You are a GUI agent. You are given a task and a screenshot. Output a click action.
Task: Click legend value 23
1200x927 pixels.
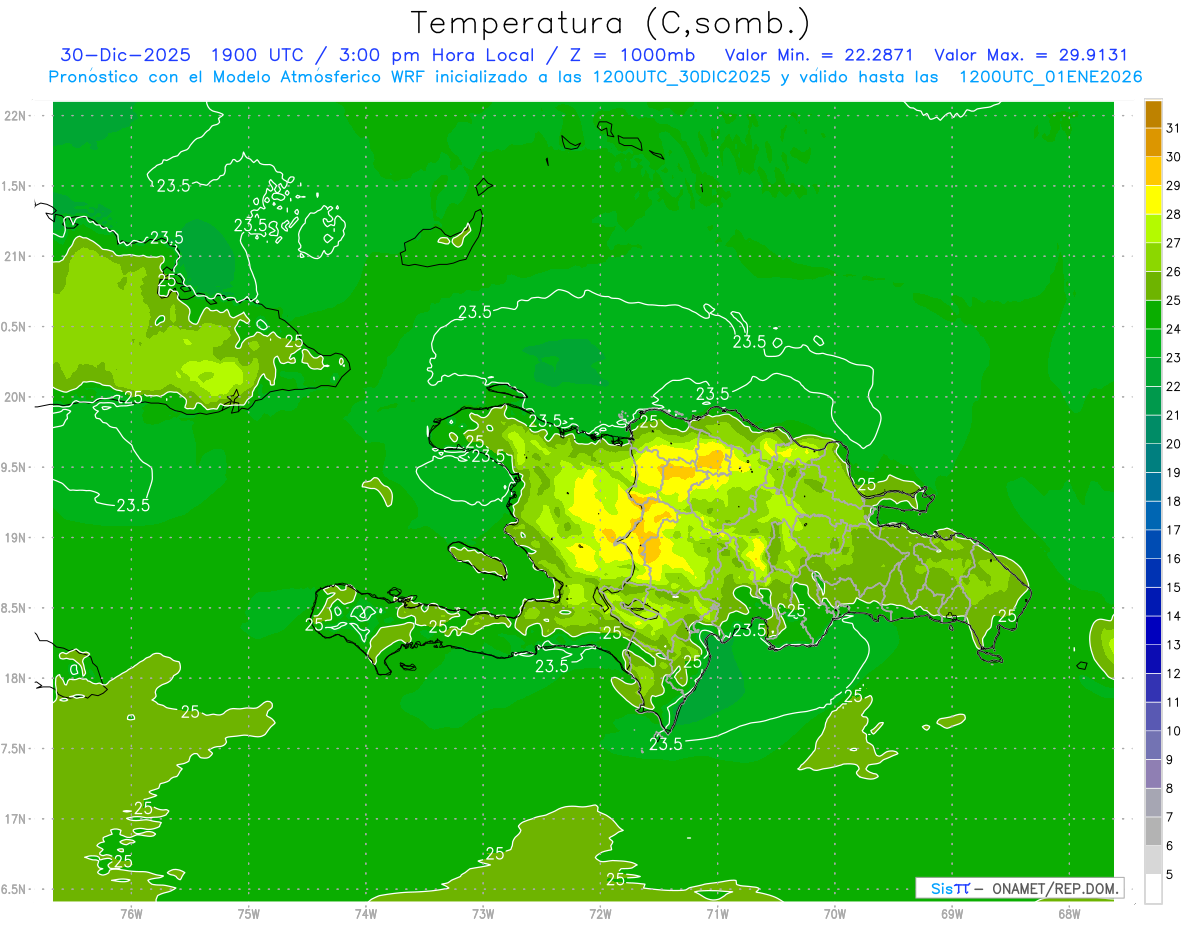[1174, 358]
